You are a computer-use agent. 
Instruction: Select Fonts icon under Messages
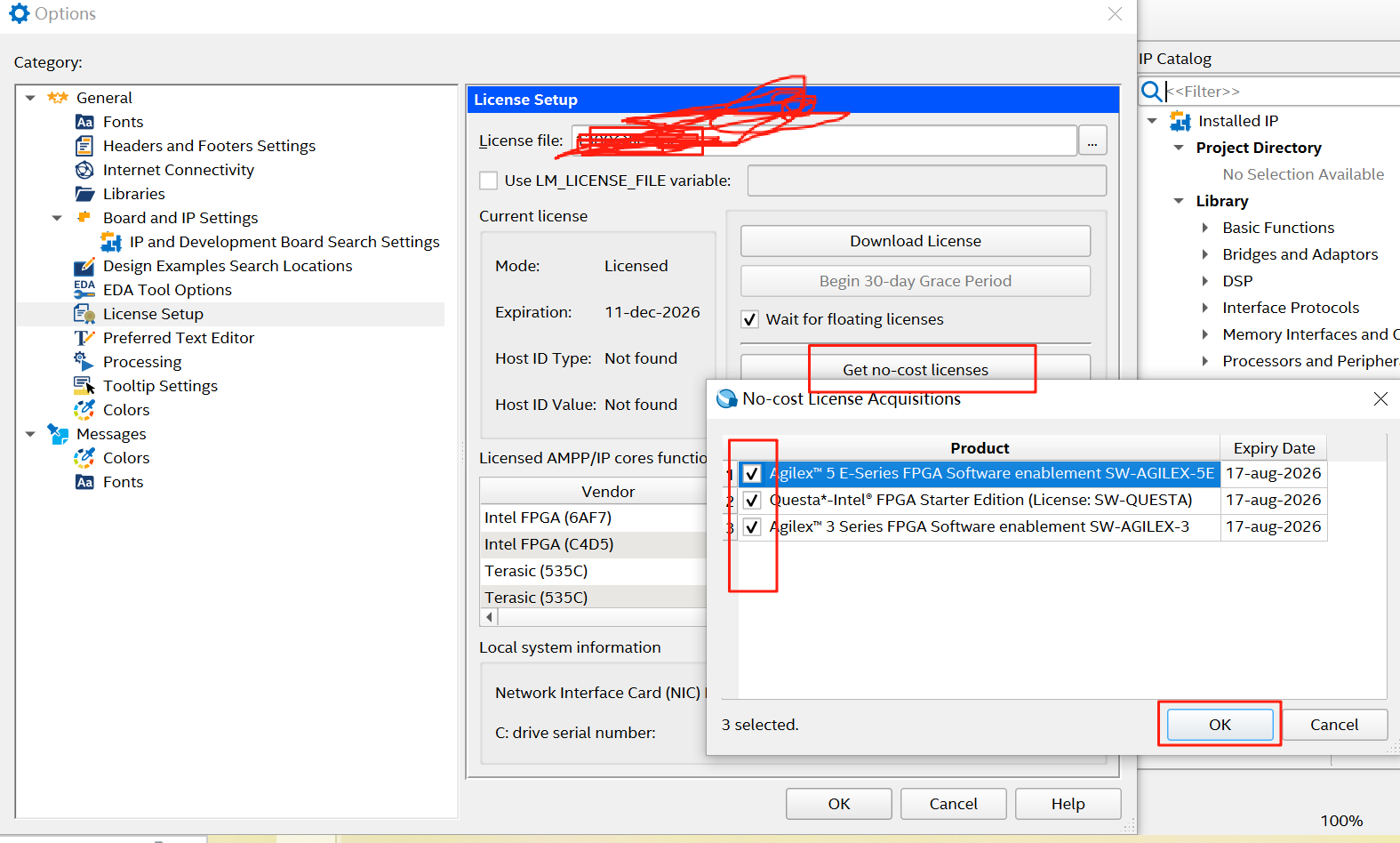pyautogui.click(x=84, y=482)
